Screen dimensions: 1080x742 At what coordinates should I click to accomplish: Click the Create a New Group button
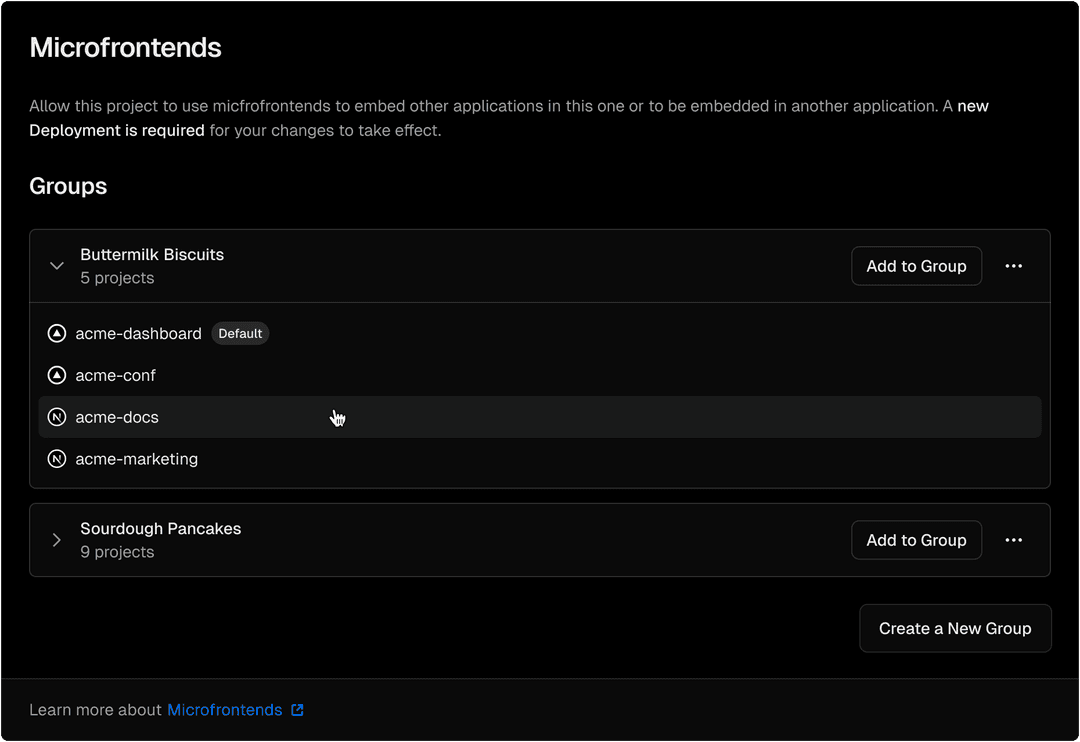point(954,628)
